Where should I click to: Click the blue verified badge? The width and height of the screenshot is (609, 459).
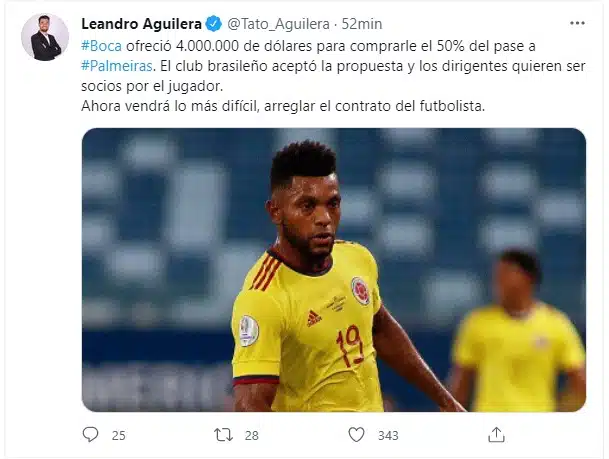coord(213,24)
